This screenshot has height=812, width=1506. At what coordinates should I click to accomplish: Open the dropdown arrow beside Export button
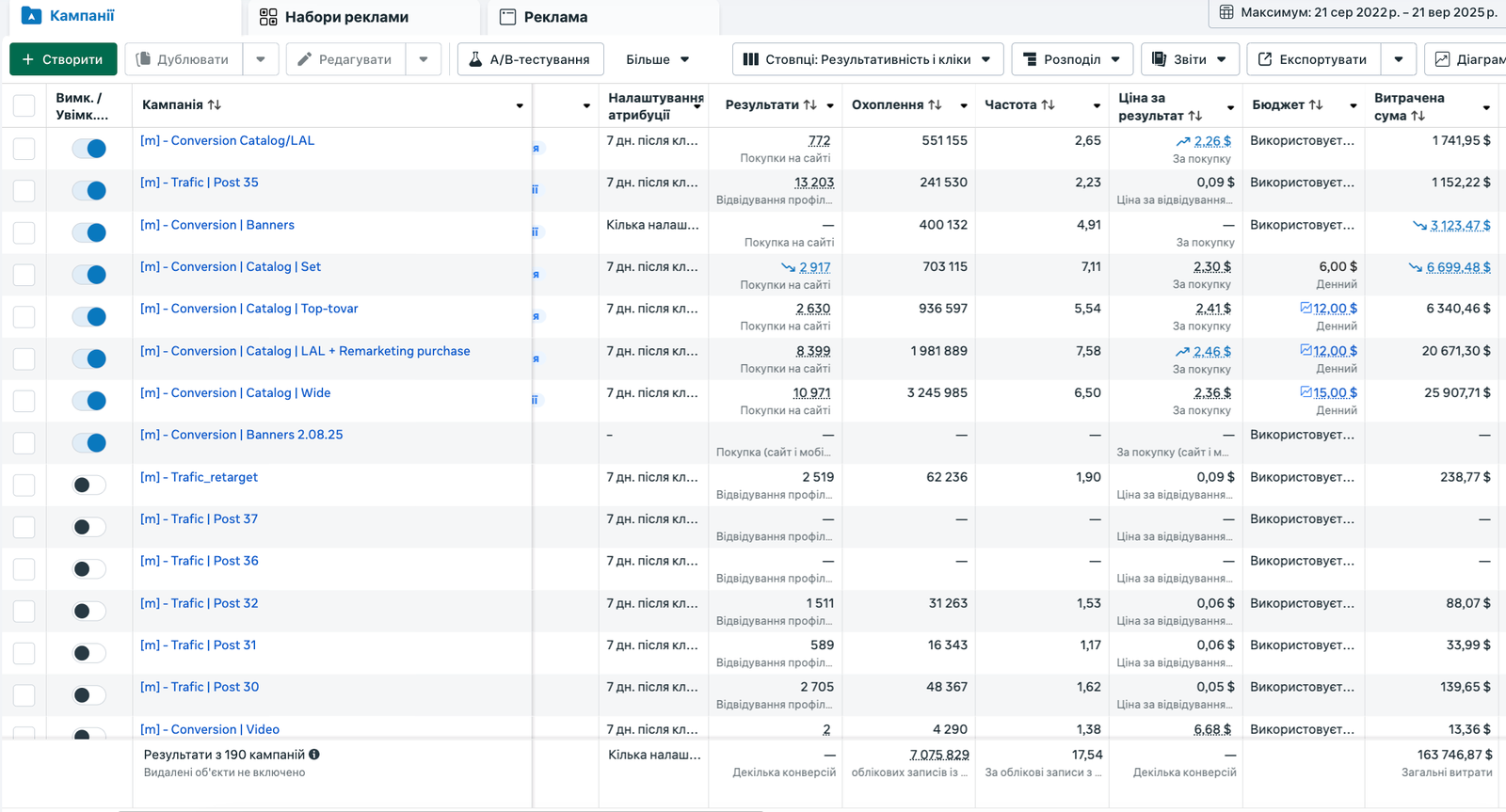tap(1399, 59)
